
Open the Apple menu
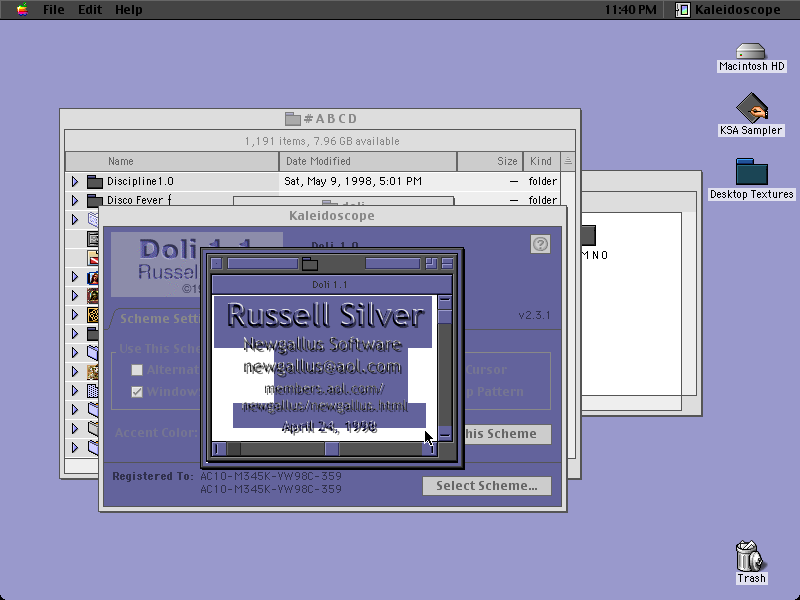click(22, 9)
